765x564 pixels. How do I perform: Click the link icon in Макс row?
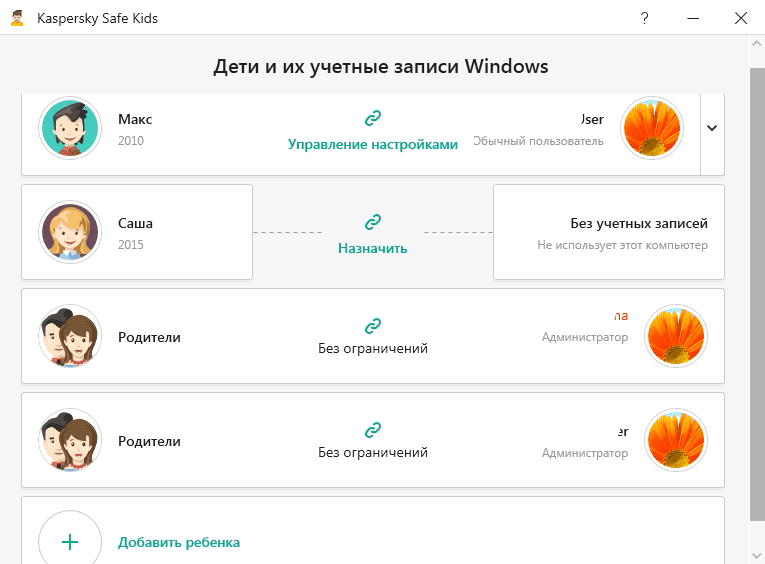(373, 118)
